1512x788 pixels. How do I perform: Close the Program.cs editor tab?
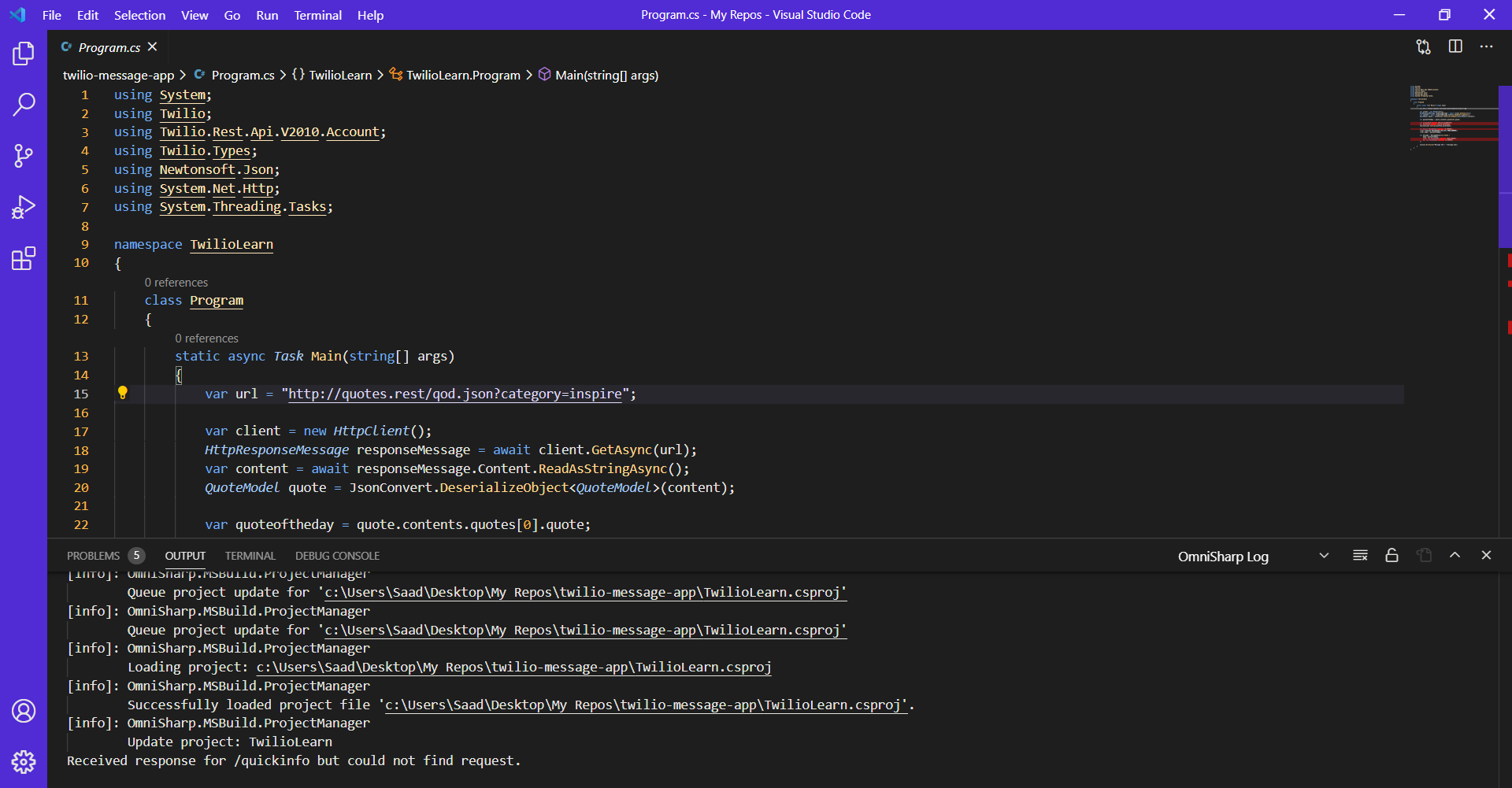[x=153, y=47]
